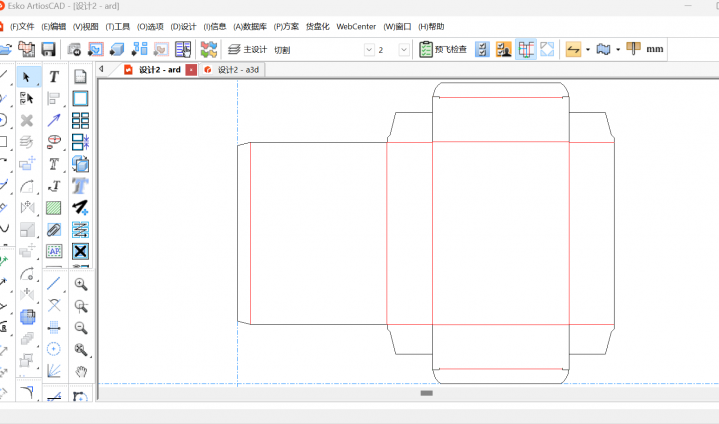Toggle the highlighted view mode toolbar button
This screenshot has width=719, height=424.
(x=526, y=49)
